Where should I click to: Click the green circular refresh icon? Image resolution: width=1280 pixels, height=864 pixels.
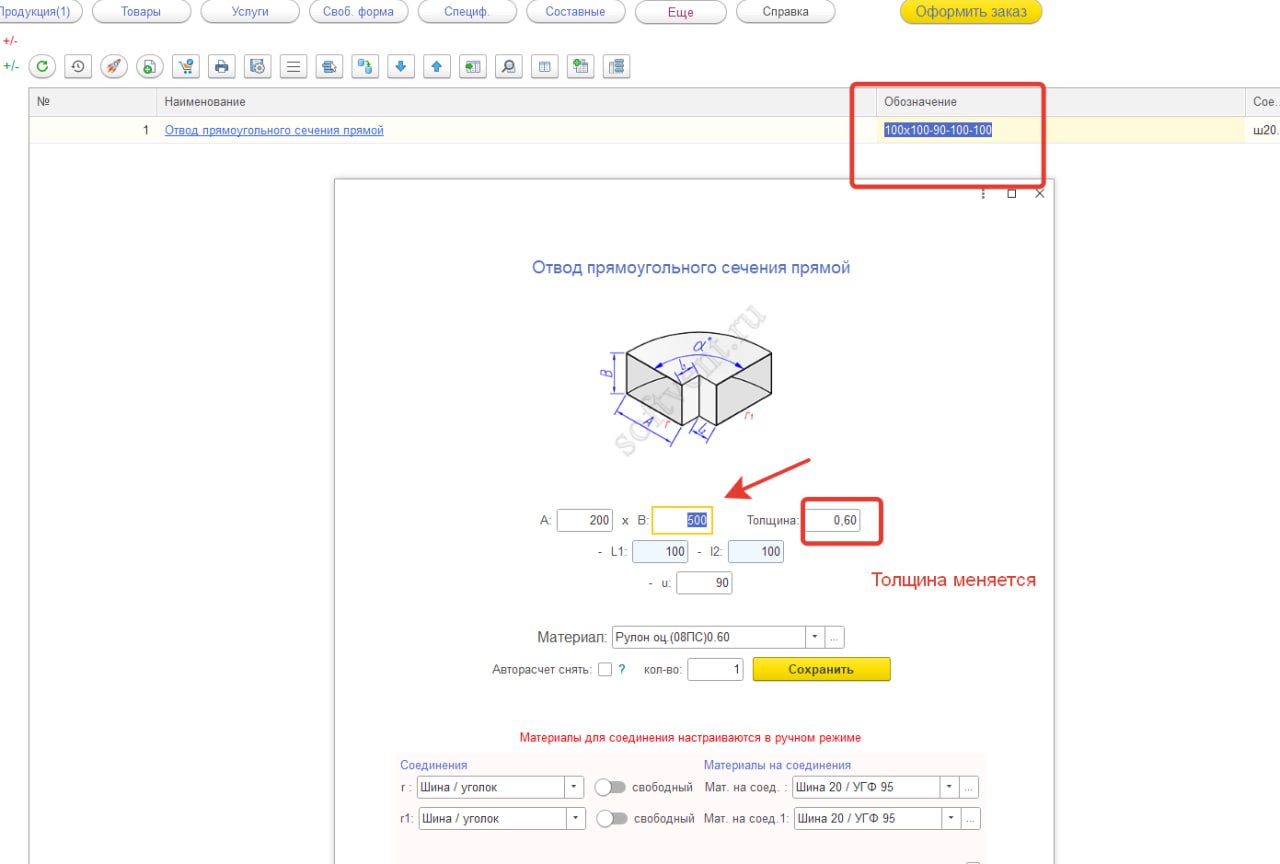click(x=42, y=67)
